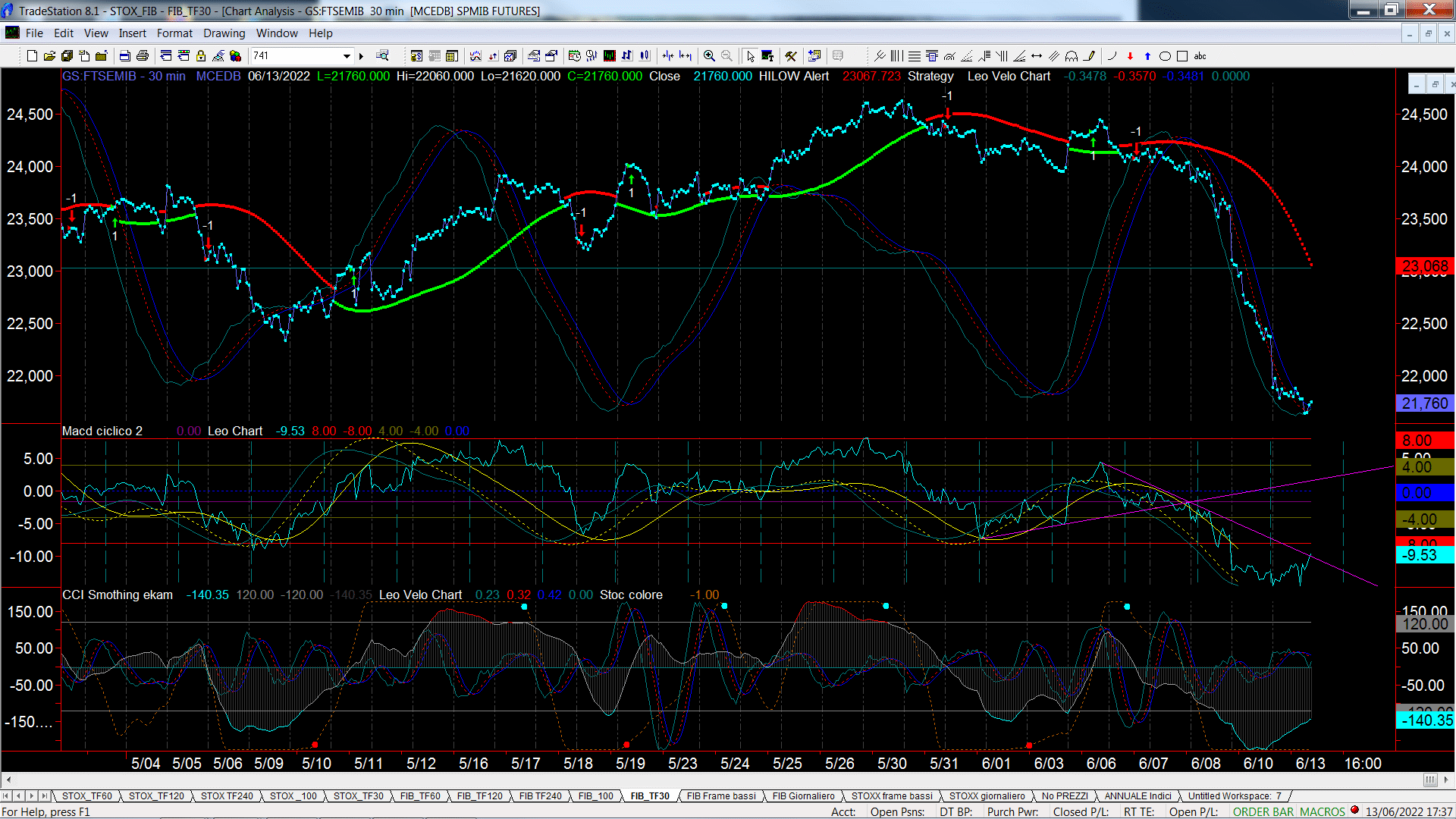Click the first-tab navigation arrow
Image resolution: width=1456 pixels, height=819 pixels.
6,795
